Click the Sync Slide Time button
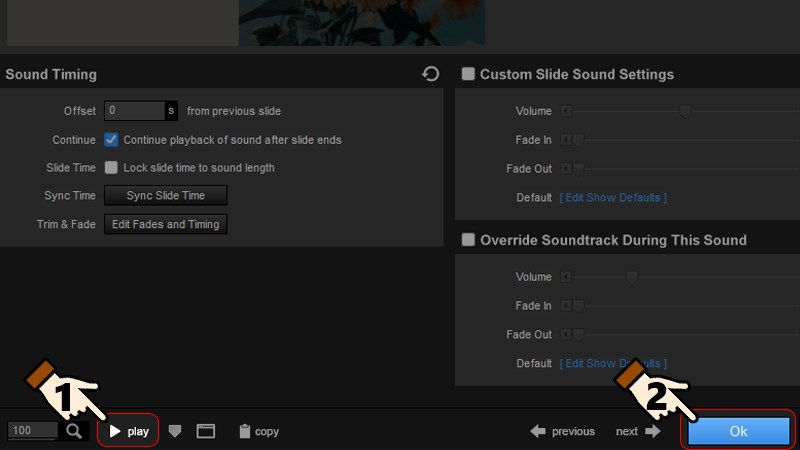 click(x=166, y=196)
